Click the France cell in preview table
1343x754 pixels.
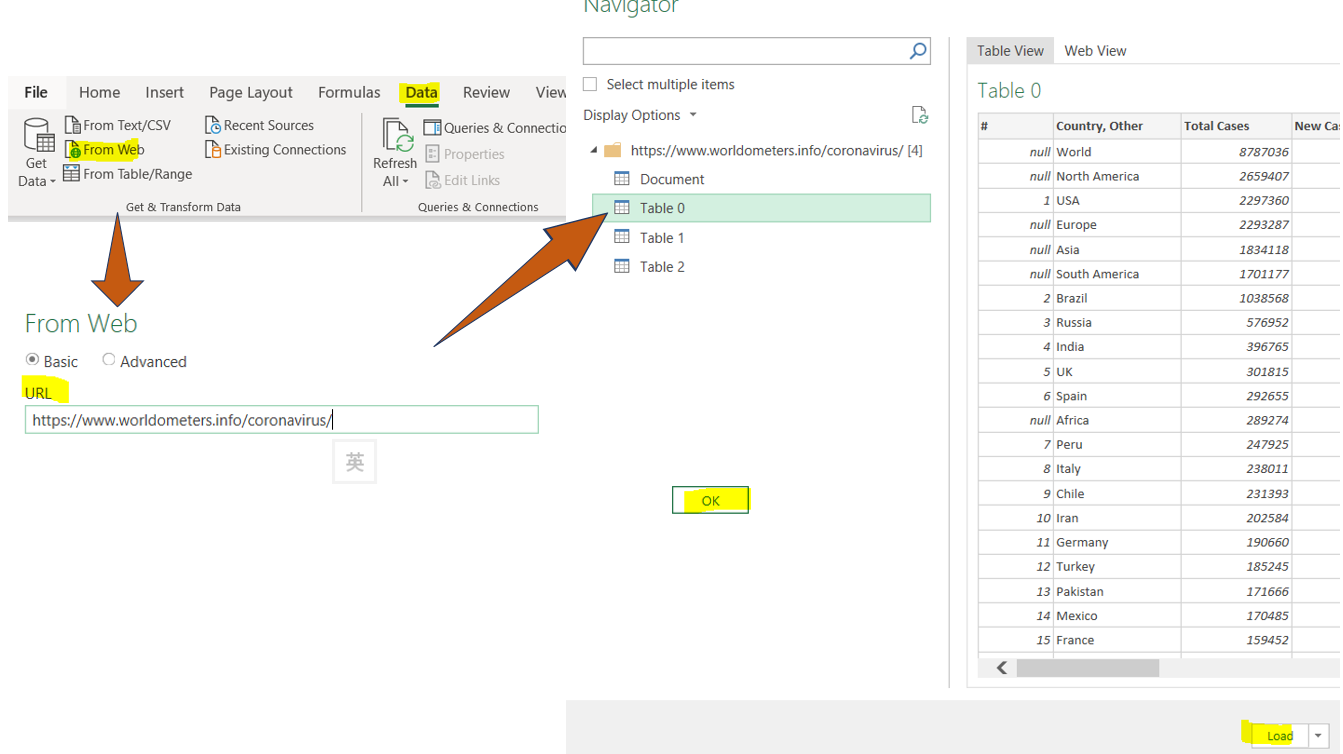(1117, 640)
